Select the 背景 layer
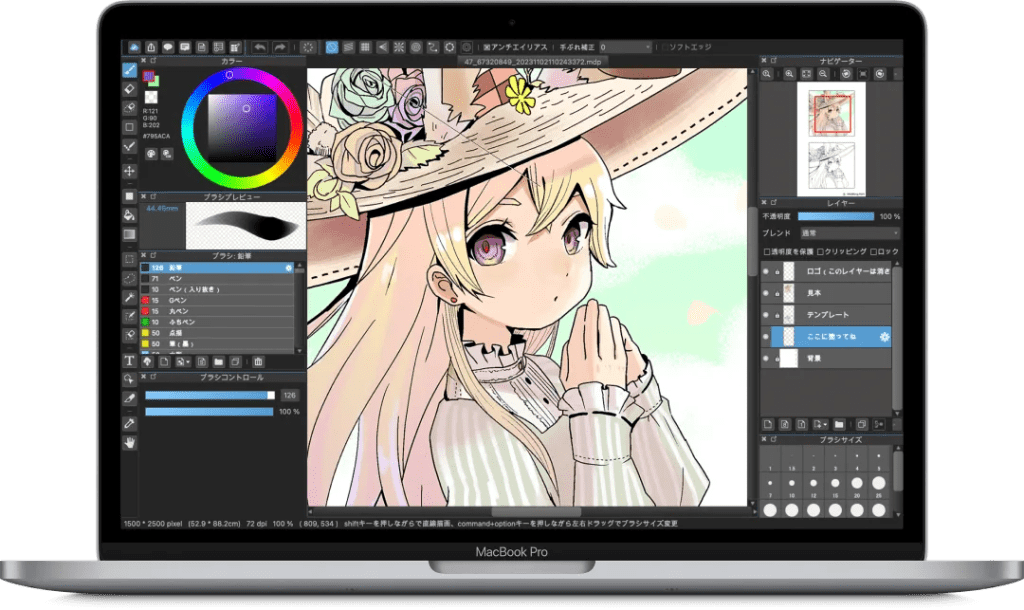1024x610 pixels. coord(826,359)
